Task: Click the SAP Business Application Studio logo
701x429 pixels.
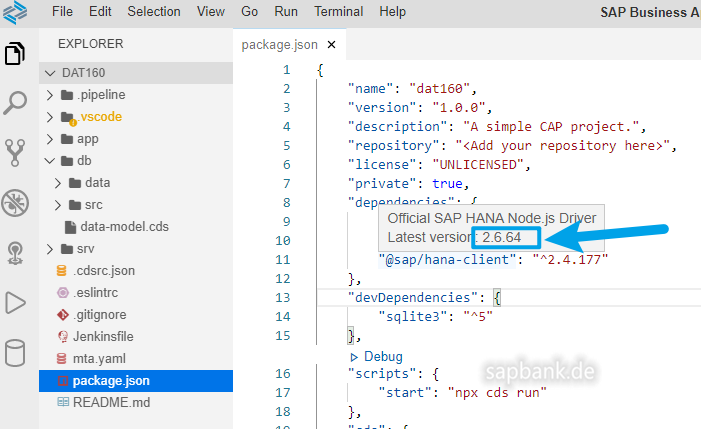Action: 15,12
